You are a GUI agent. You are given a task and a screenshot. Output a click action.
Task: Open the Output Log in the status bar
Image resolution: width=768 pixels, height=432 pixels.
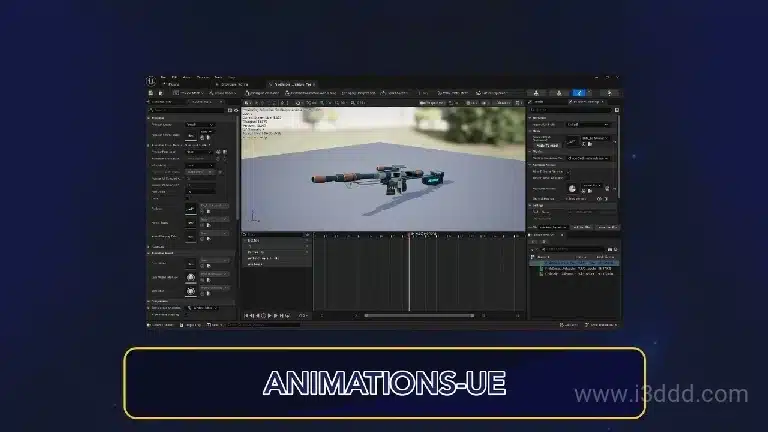[192, 325]
